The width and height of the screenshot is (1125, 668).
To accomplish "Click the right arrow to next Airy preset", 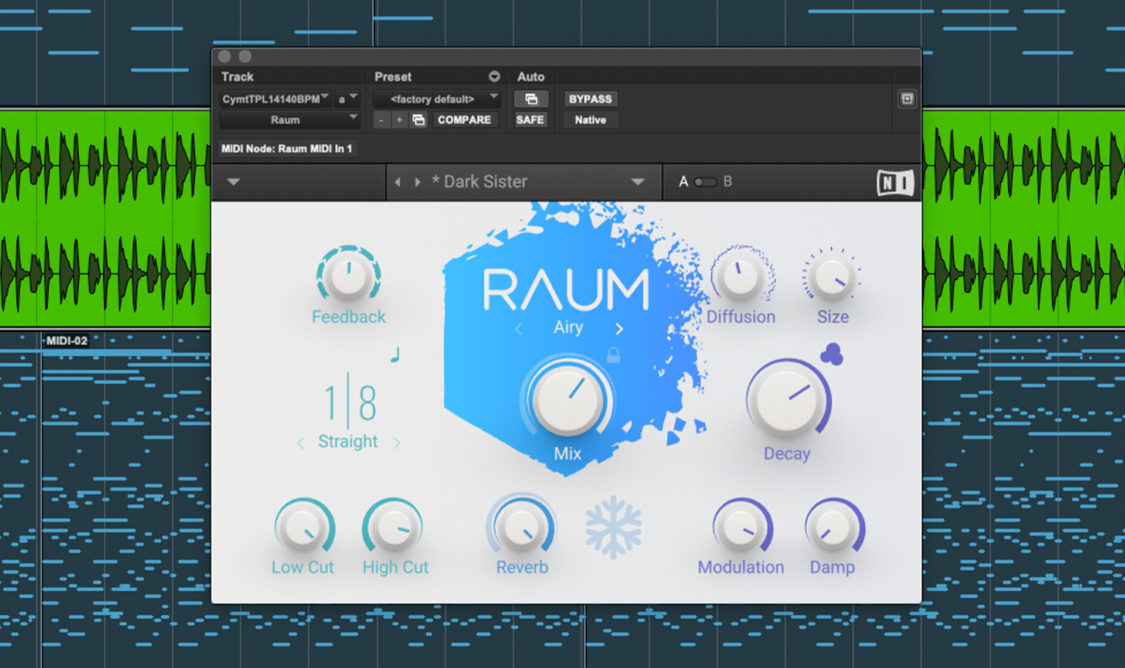I will point(618,328).
